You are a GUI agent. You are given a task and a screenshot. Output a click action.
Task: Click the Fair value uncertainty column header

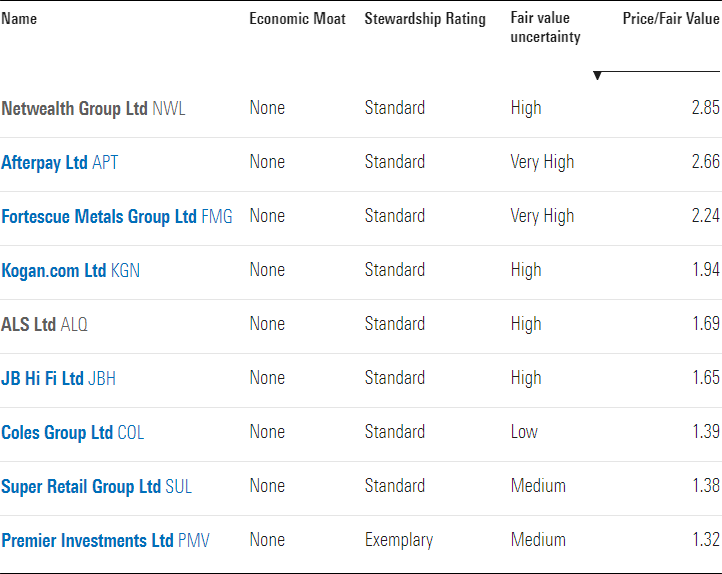pos(545,27)
